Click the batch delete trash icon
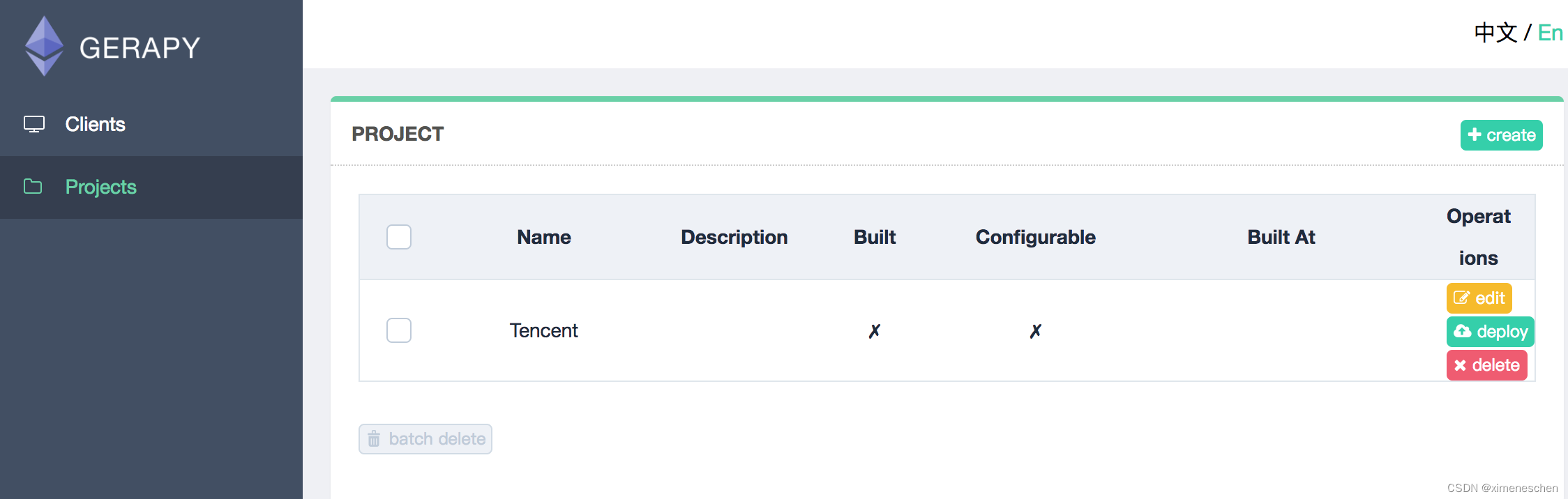The image size is (1568, 499). pos(374,439)
